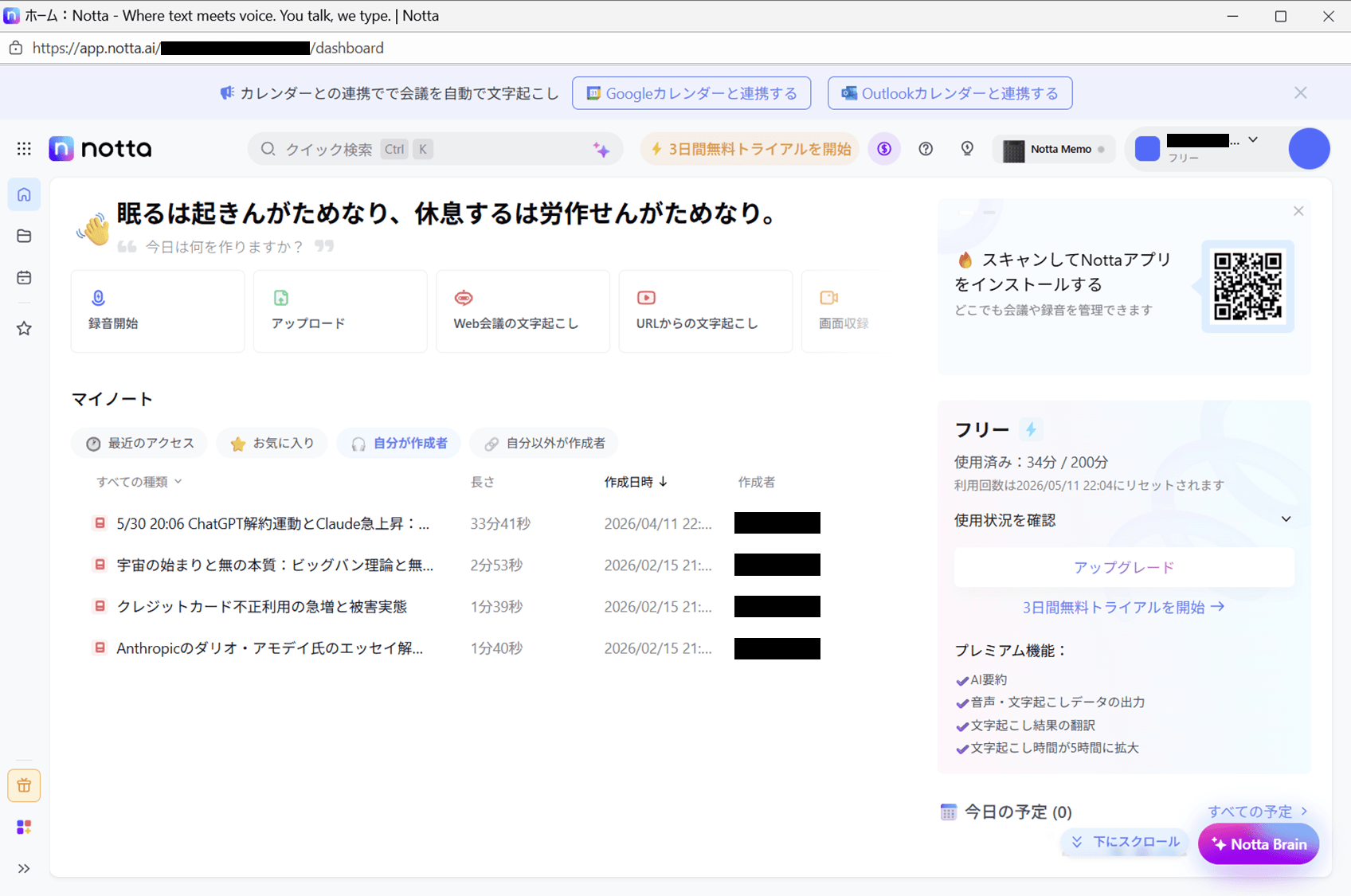Click the Home icon in left sidebar
The image size is (1351, 896).
tap(24, 195)
